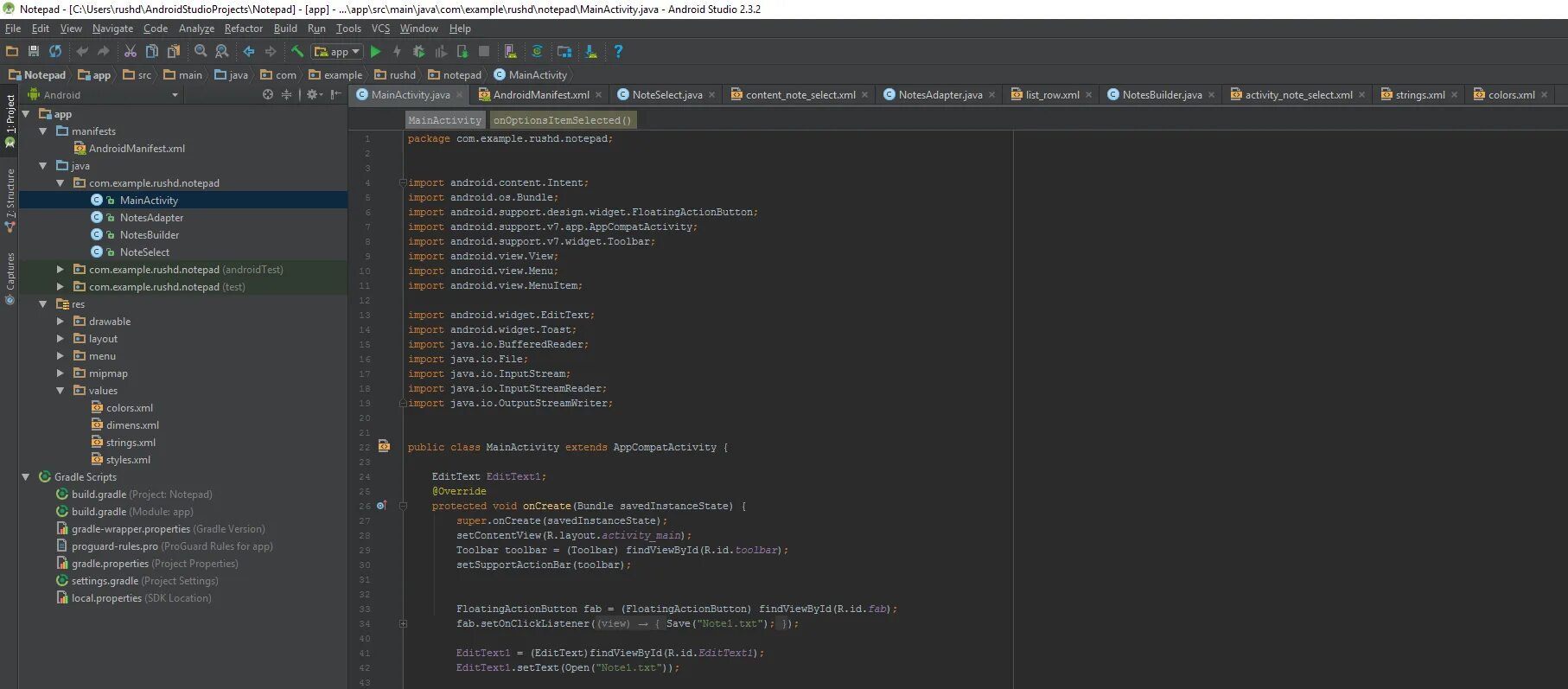Select NotesBuilder class in project tree
The width and height of the screenshot is (1568, 689).
pyautogui.click(x=150, y=235)
